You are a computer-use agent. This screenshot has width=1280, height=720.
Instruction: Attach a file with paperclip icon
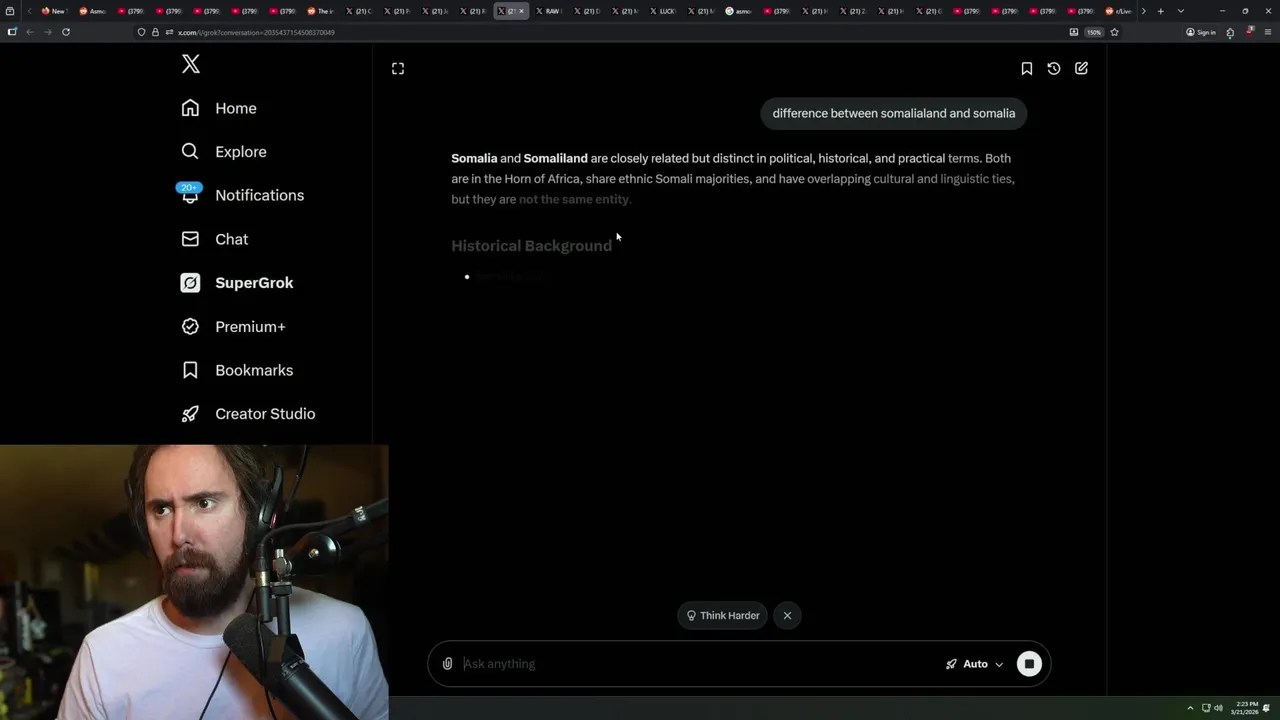click(447, 664)
